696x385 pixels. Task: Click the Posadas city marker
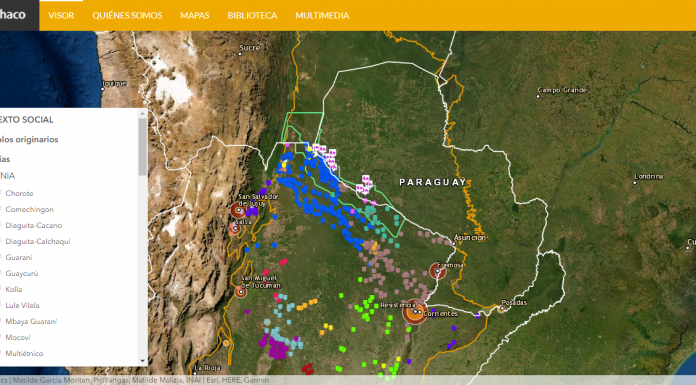[x=502, y=308]
